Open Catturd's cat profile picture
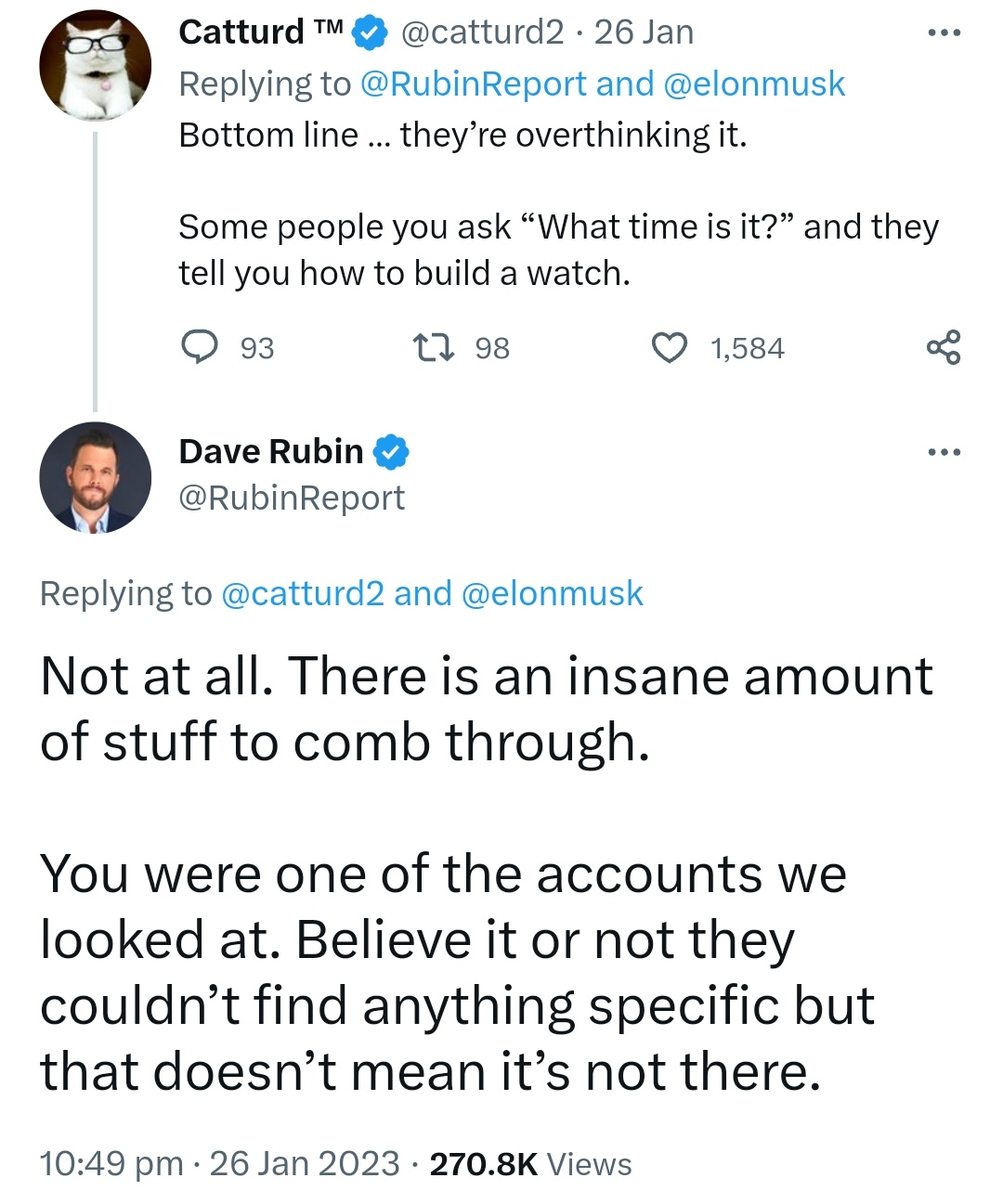This screenshot has width=990, height=1204. pos(95,67)
